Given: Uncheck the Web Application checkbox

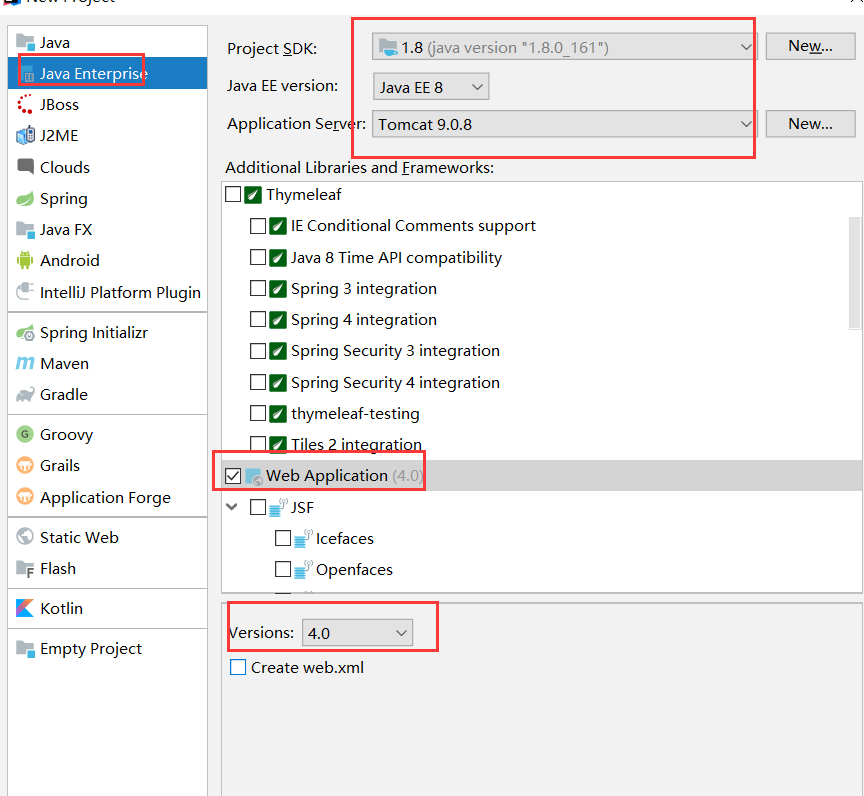Looking at the screenshot, I should pos(233,476).
